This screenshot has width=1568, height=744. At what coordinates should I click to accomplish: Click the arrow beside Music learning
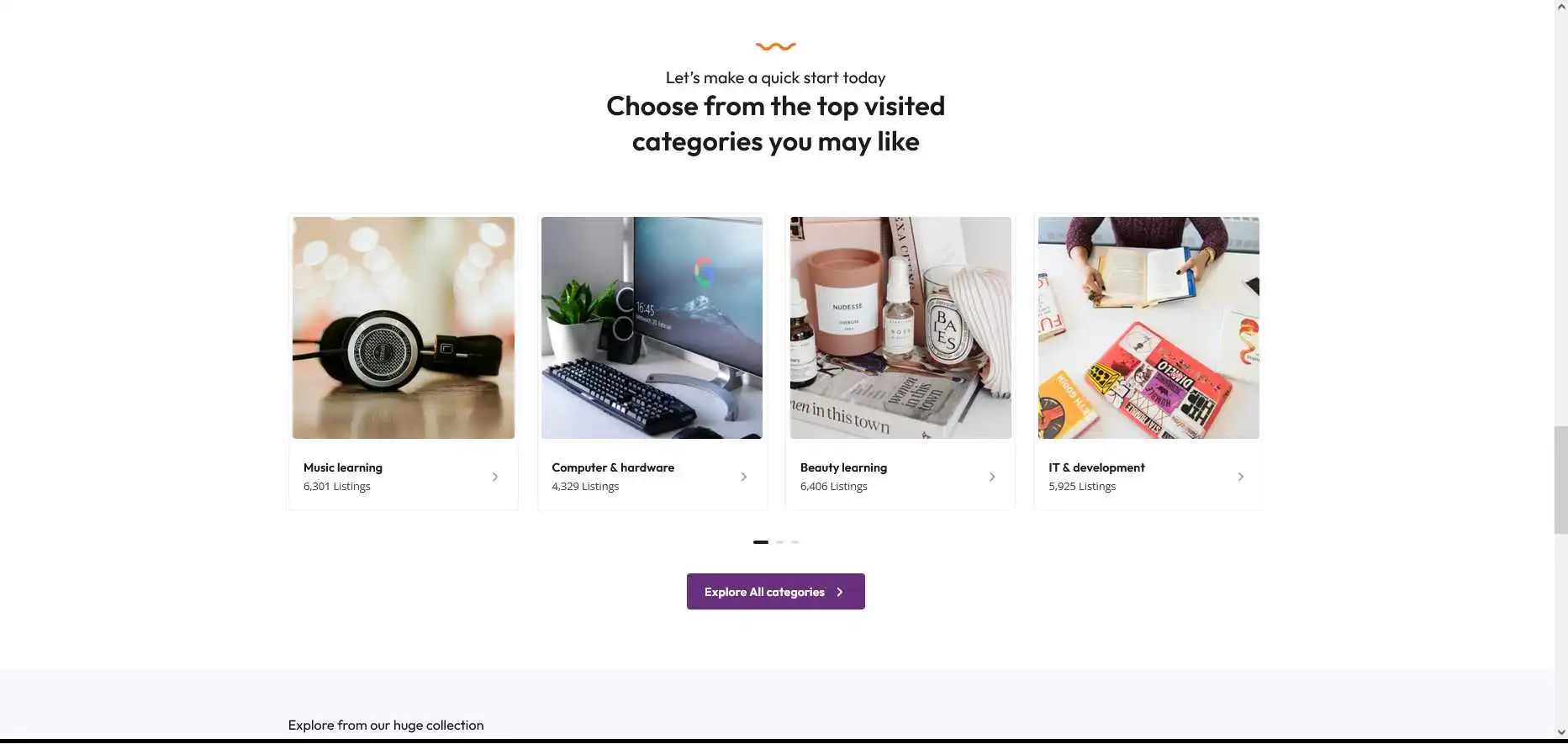tap(494, 477)
